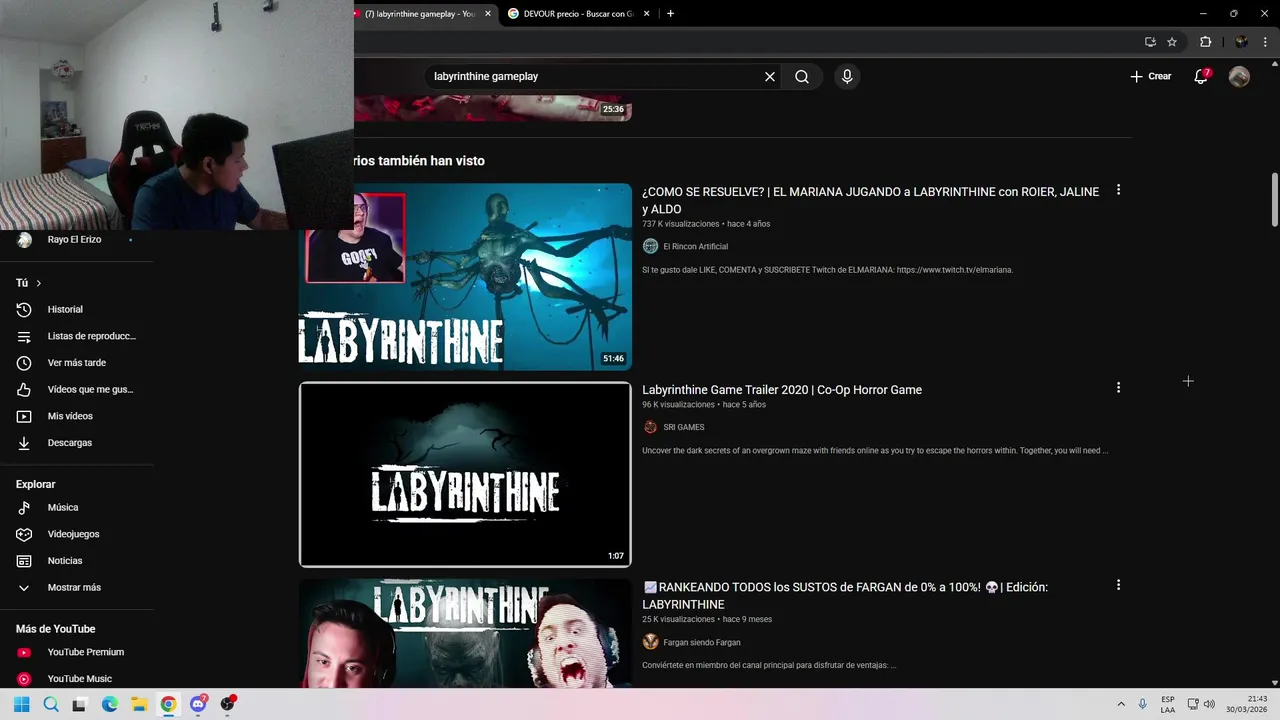Clear the search box text
The height and width of the screenshot is (720, 1280).
[x=770, y=77]
